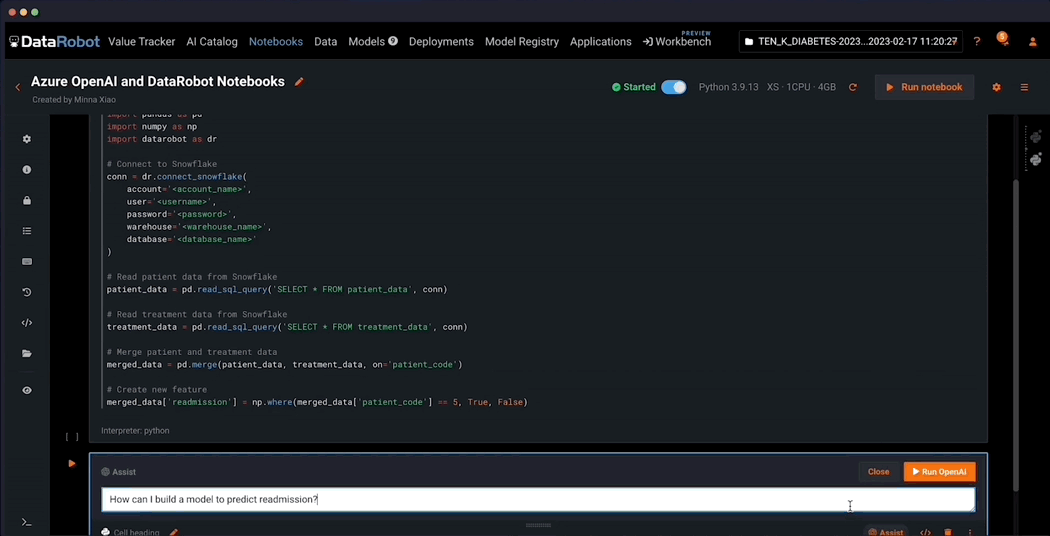Image resolution: width=1050 pixels, height=536 pixels.
Task: Click the 'Interpreter: python' label
Action: (x=135, y=431)
